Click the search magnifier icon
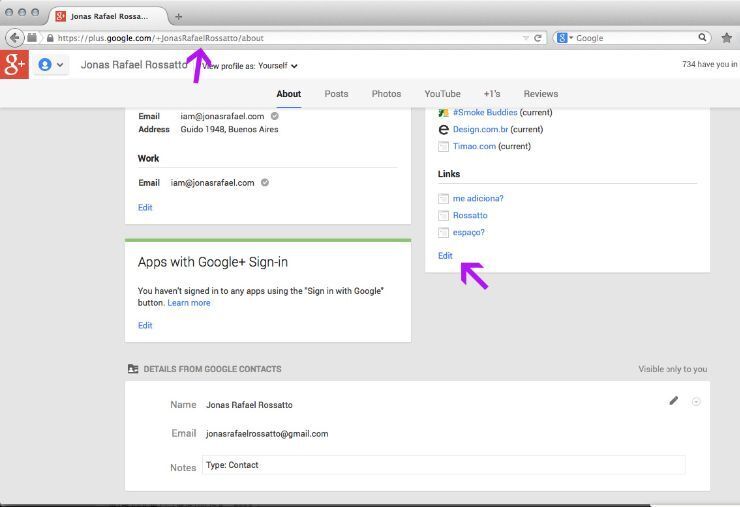This screenshot has height=507, width=740. (x=703, y=38)
